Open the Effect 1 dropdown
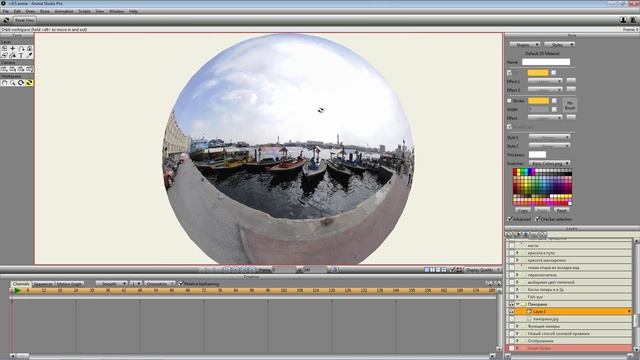640x360 pixels. [545, 81]
